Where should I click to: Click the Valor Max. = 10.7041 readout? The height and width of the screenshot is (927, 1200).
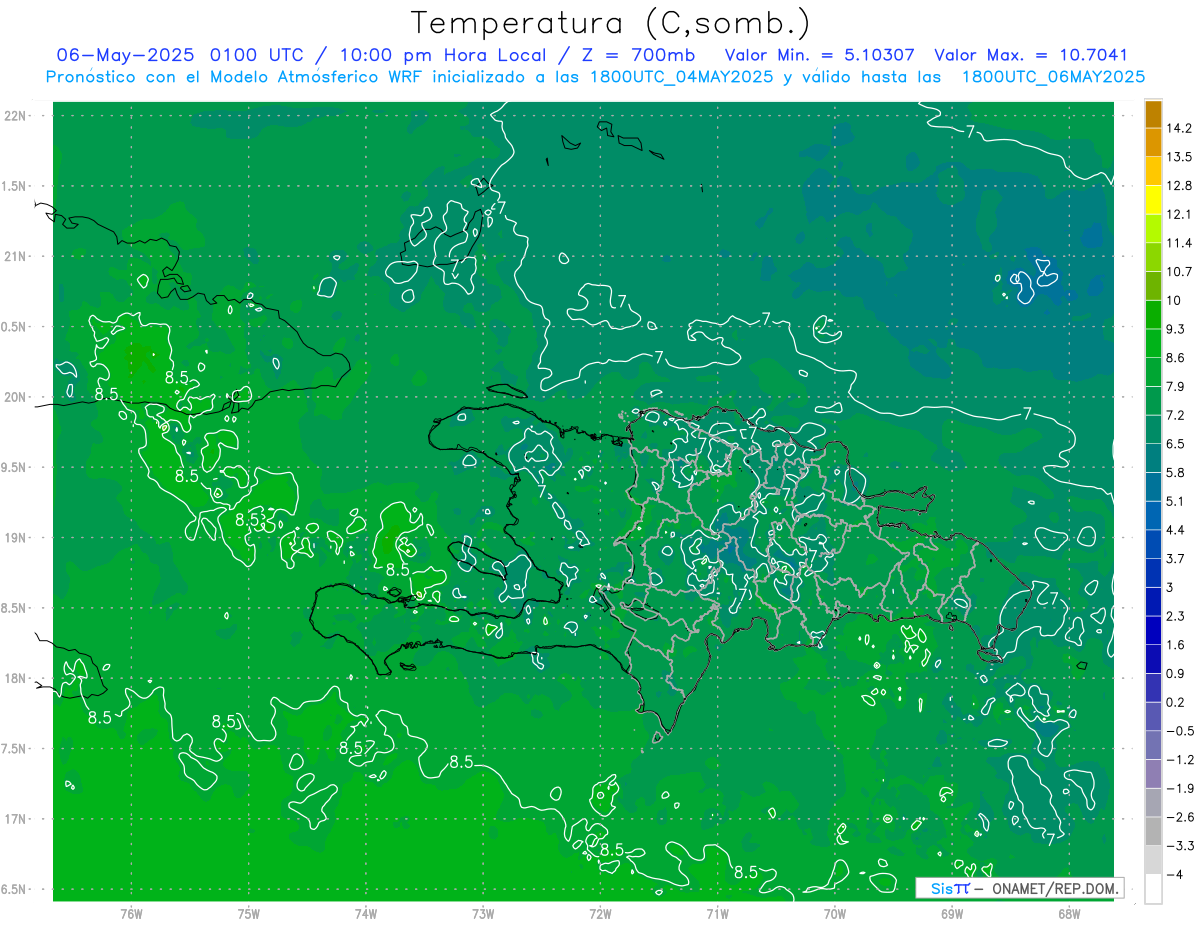click(x=1030, y=56)
